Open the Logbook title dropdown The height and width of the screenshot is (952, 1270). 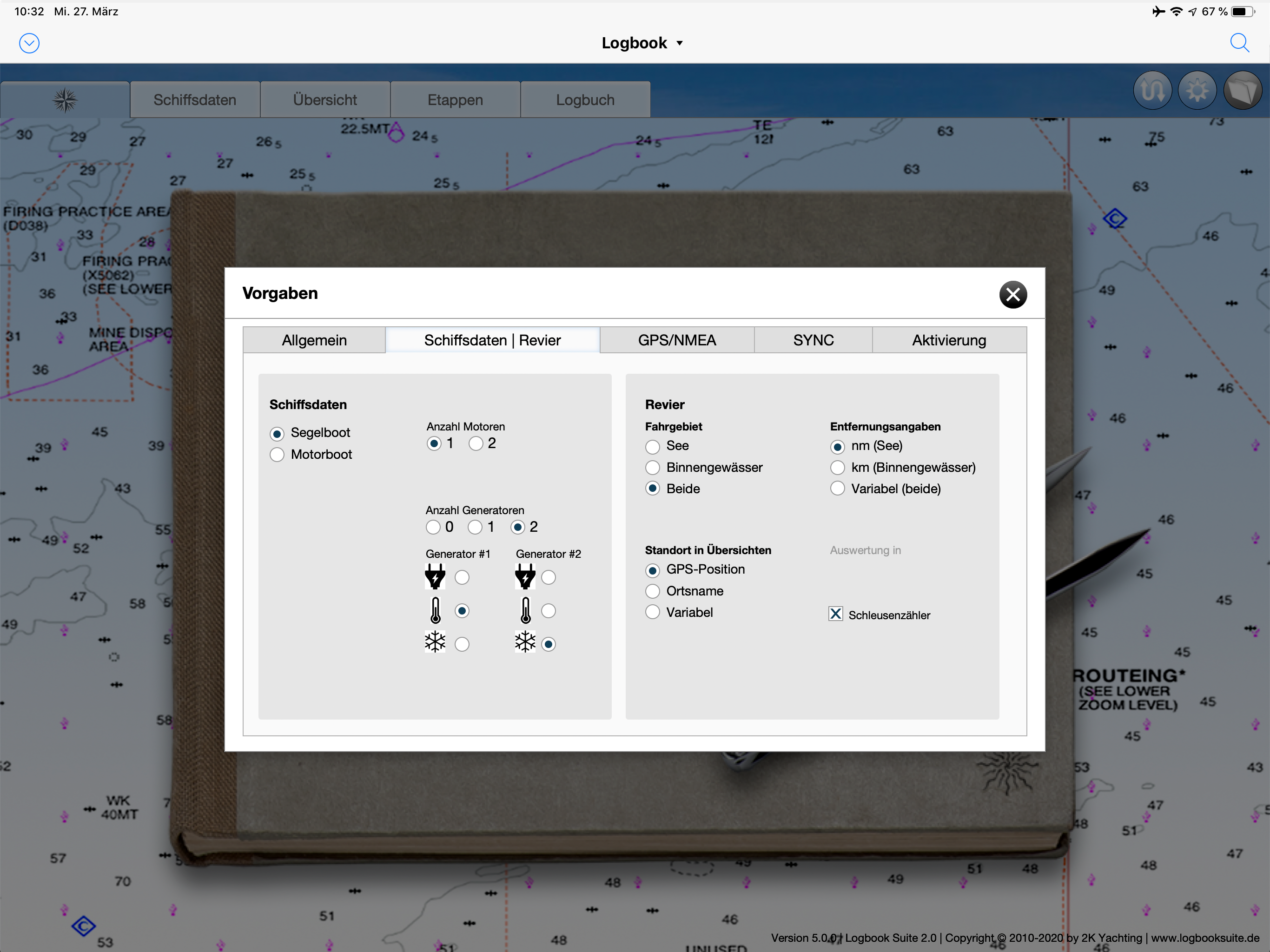pyautogui.click(x=642, y=43)
